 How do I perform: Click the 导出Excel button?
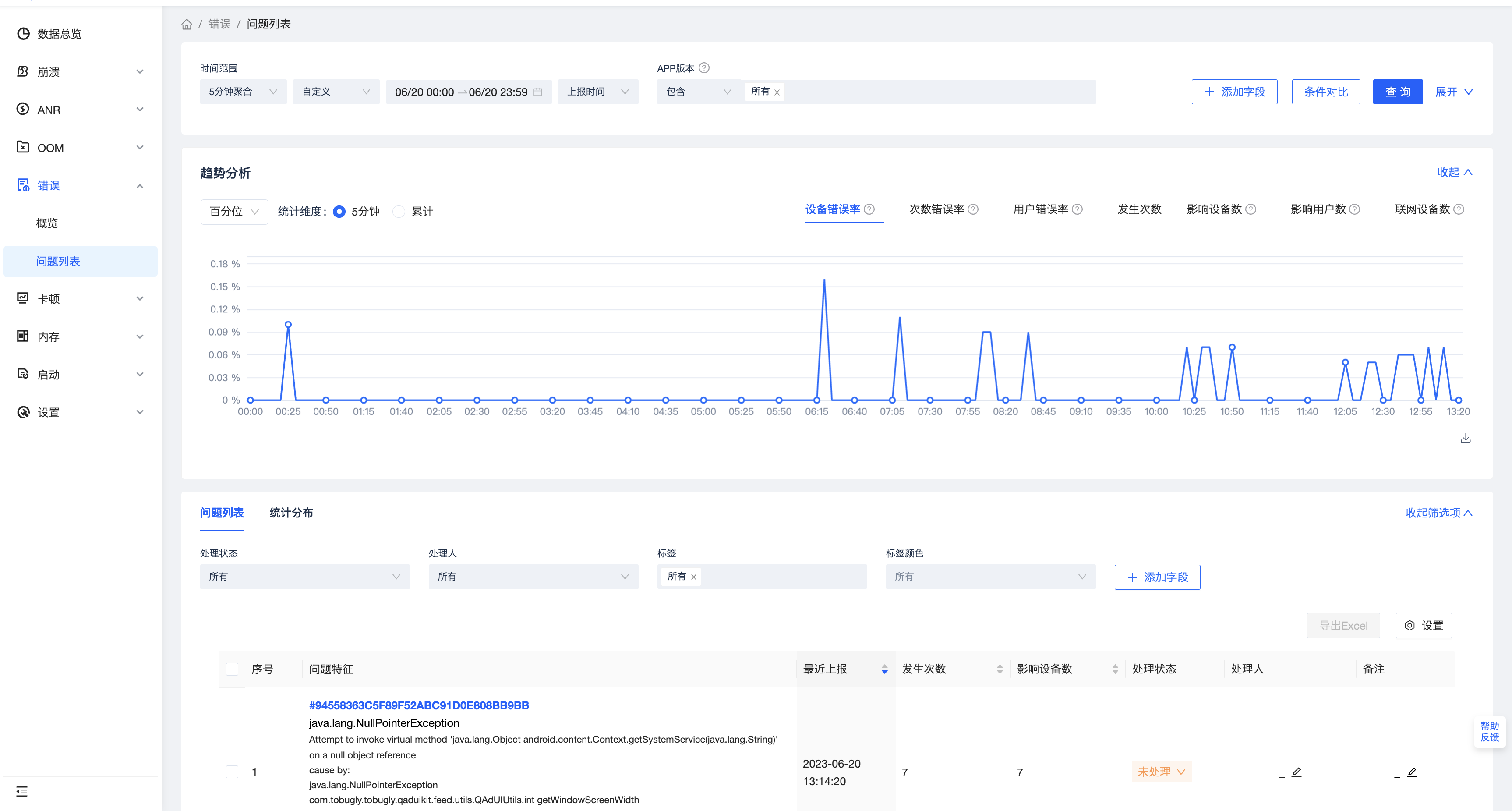1343,625
